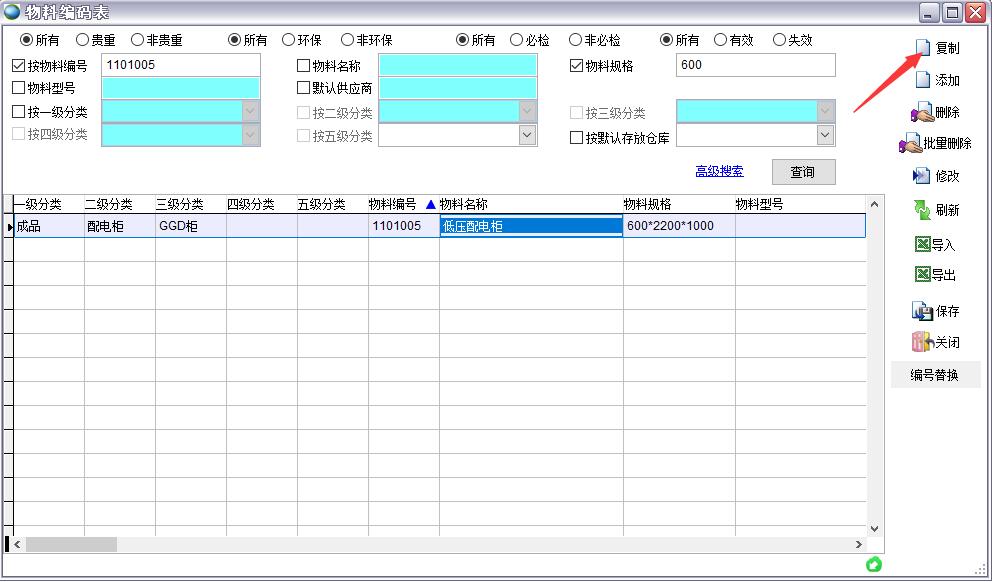
Task: Save changes with 保存 icon
Action: click(922, 311)
